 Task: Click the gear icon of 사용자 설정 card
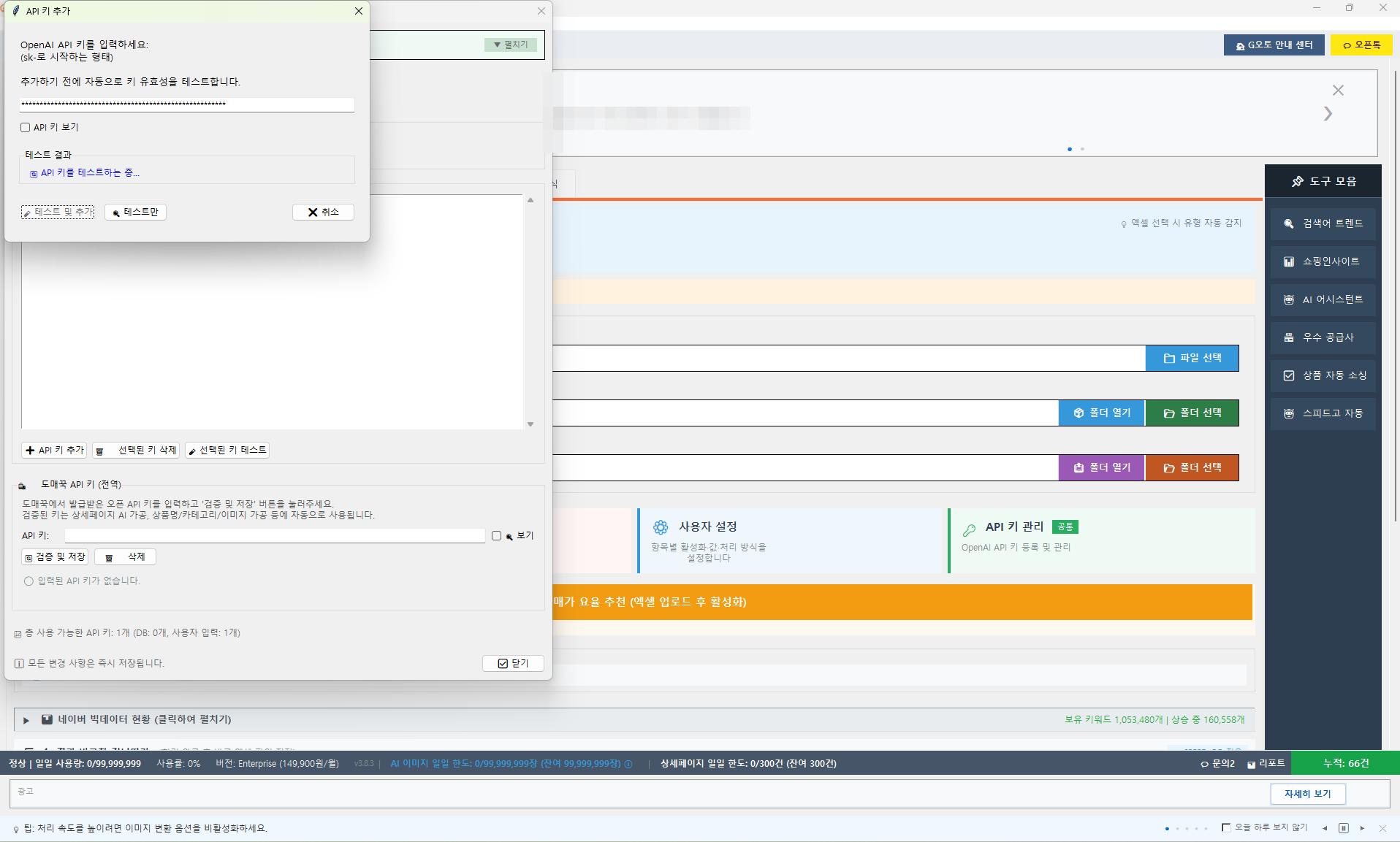coord(661,527)
